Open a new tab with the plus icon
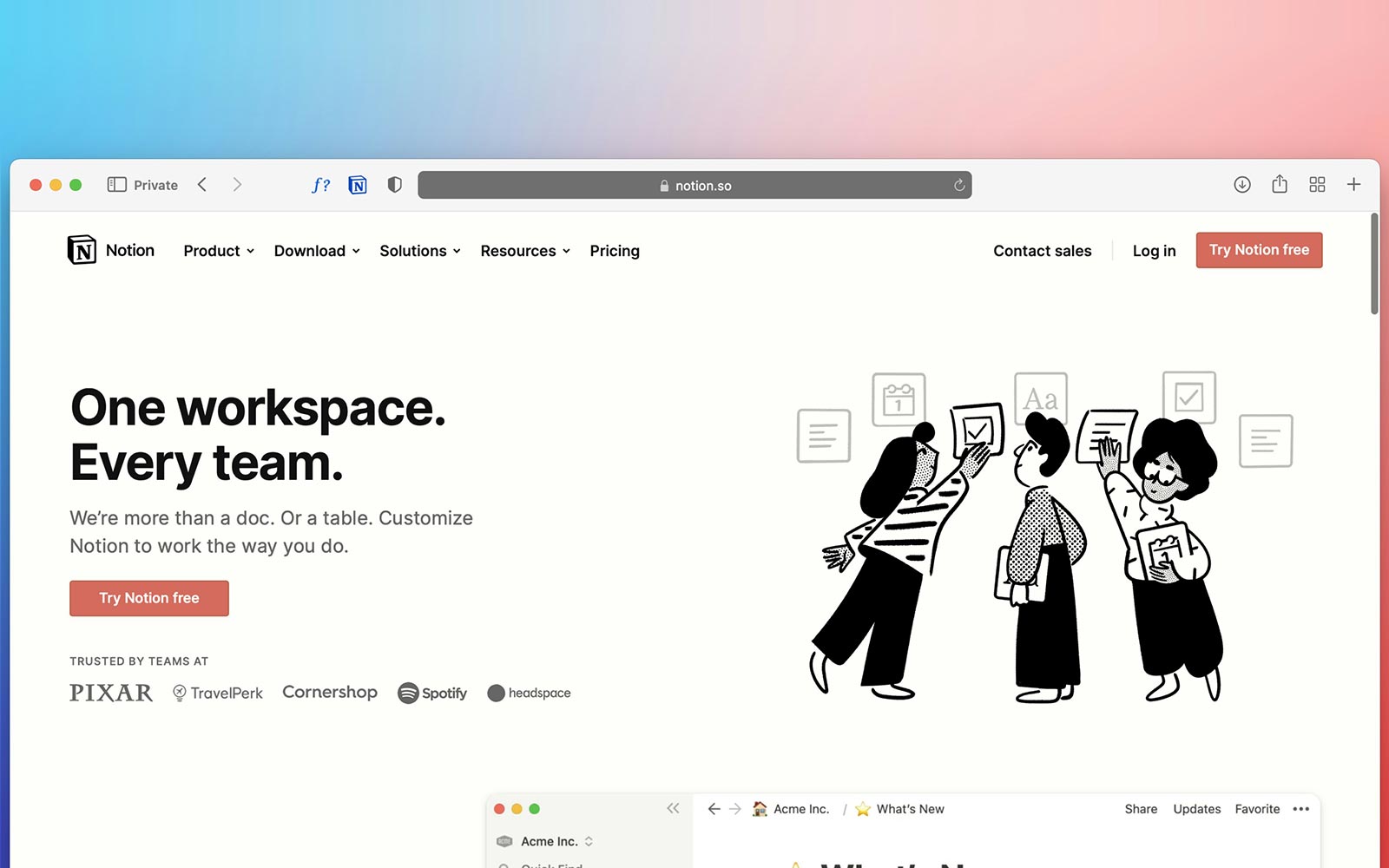The height and width of the screenshot is (868, 1389). [1353, 184]
